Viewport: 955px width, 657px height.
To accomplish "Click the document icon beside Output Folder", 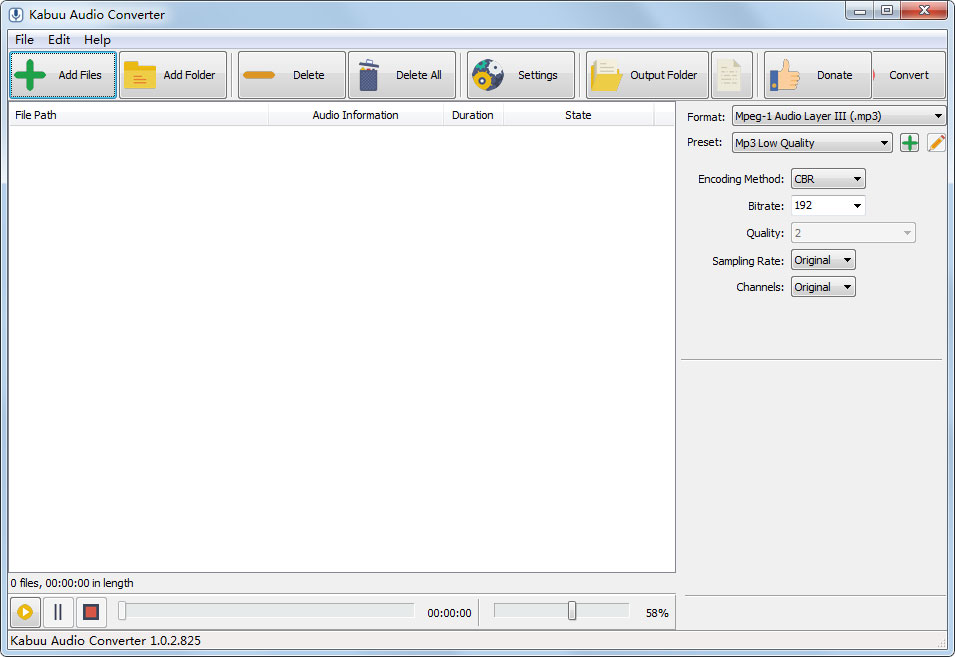I will (732, 75).
